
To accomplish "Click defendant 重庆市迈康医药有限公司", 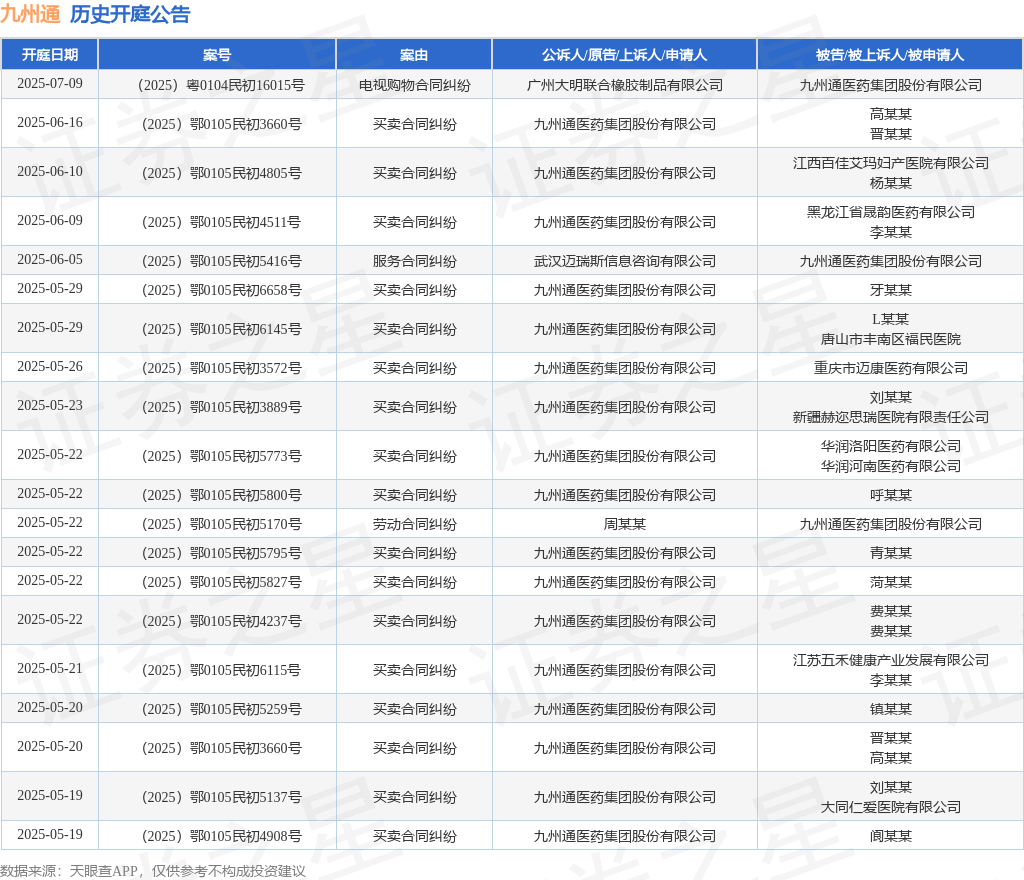I will coord(891,368).
